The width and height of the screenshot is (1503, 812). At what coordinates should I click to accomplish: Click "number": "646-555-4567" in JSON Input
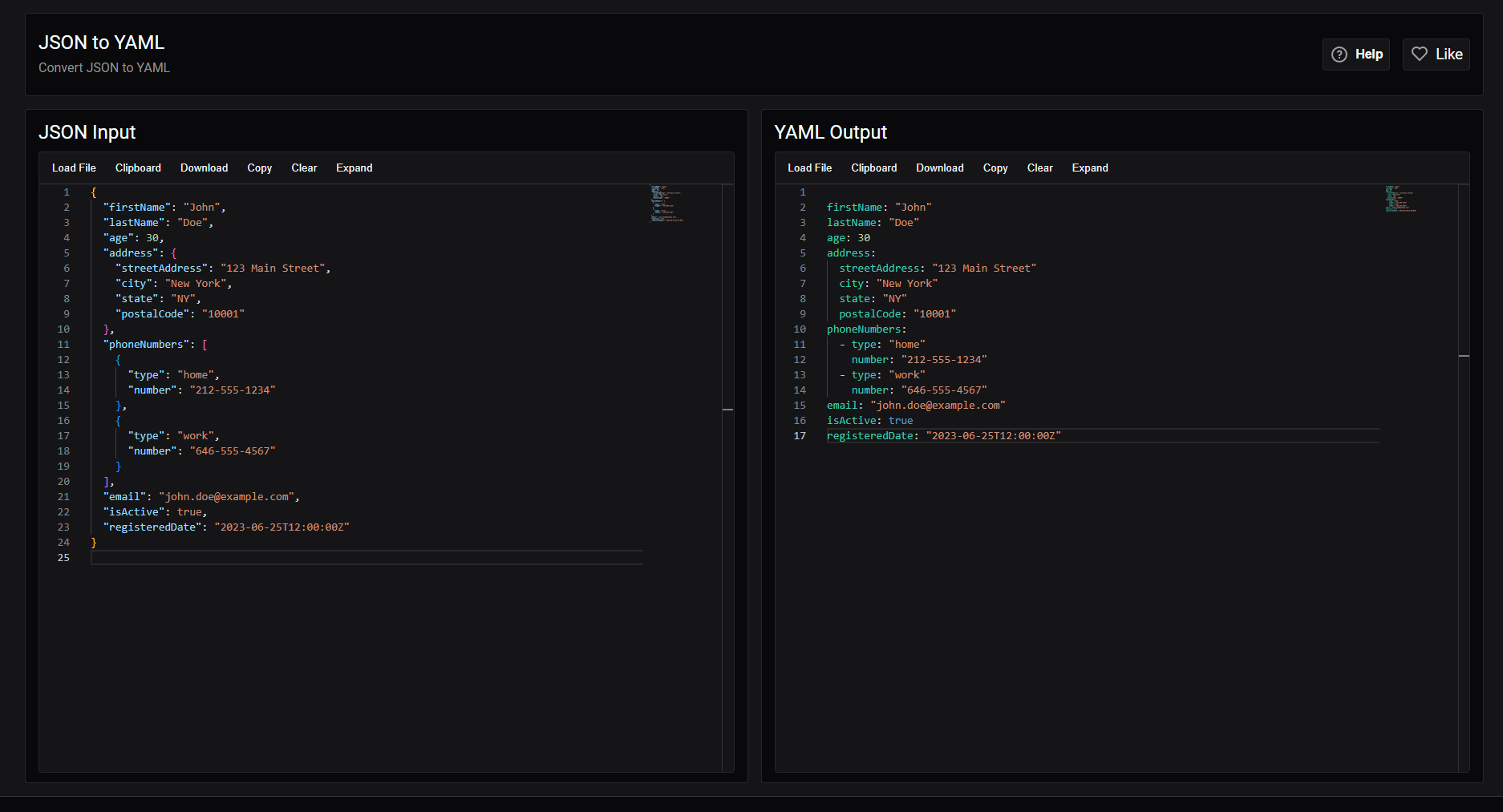click(x=201, y=451)
